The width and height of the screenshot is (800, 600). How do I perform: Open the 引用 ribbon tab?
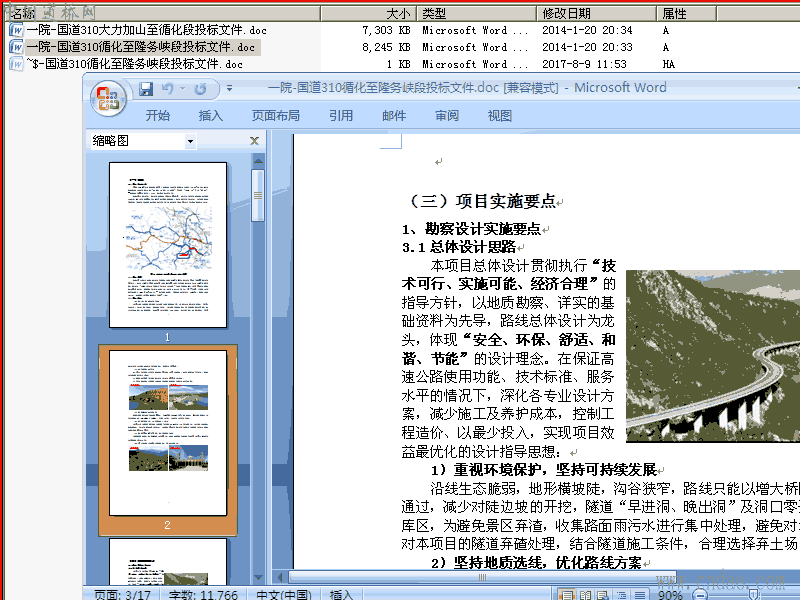click(x=341, y=116)
